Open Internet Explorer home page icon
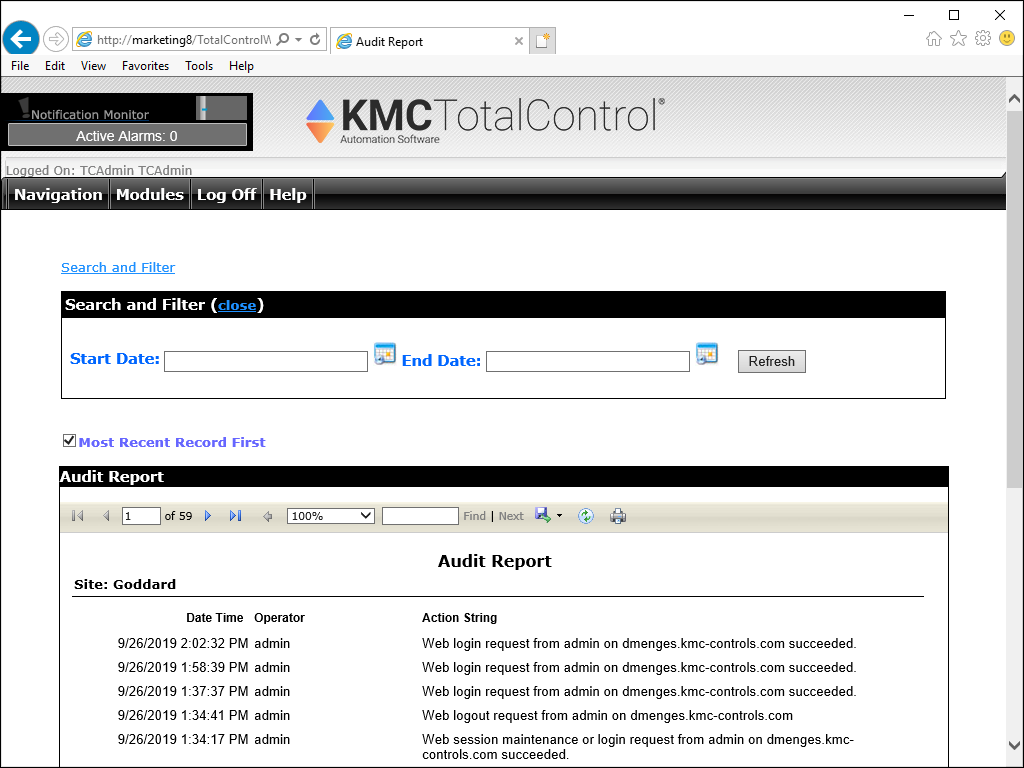This screenshot has height=768, width=1024. [934, 39]
